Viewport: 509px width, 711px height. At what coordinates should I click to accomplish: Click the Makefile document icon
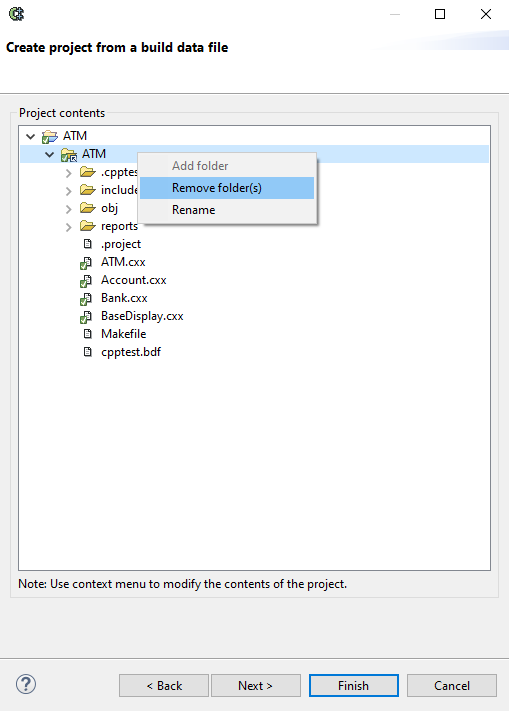[87, 334]
